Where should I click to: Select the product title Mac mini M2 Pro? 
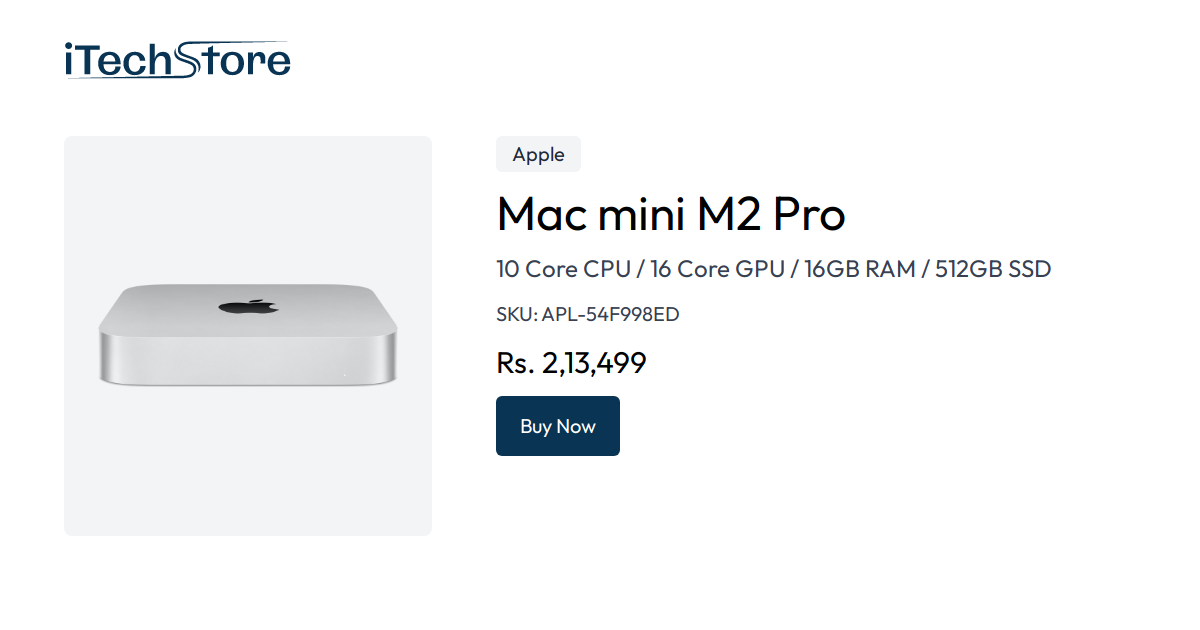click(670, 214)
